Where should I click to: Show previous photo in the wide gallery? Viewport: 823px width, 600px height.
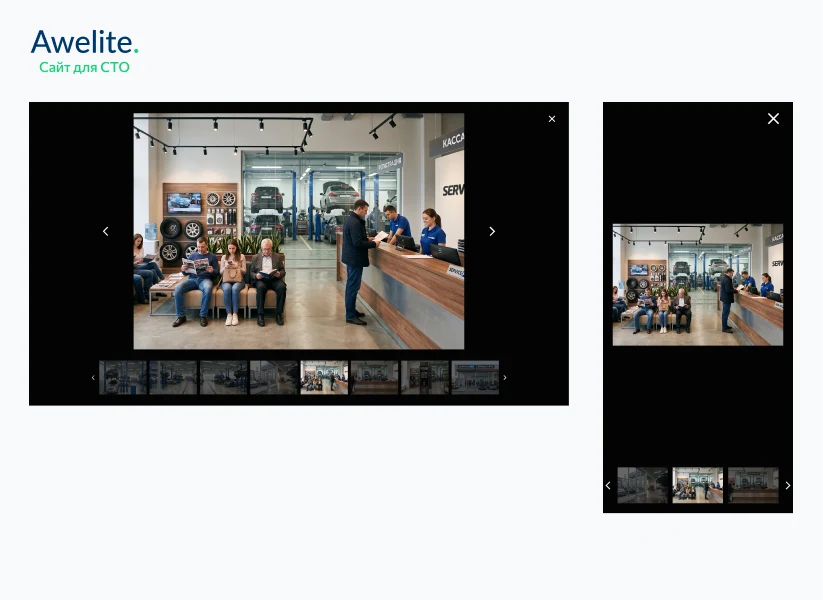(x=105, y=231)
